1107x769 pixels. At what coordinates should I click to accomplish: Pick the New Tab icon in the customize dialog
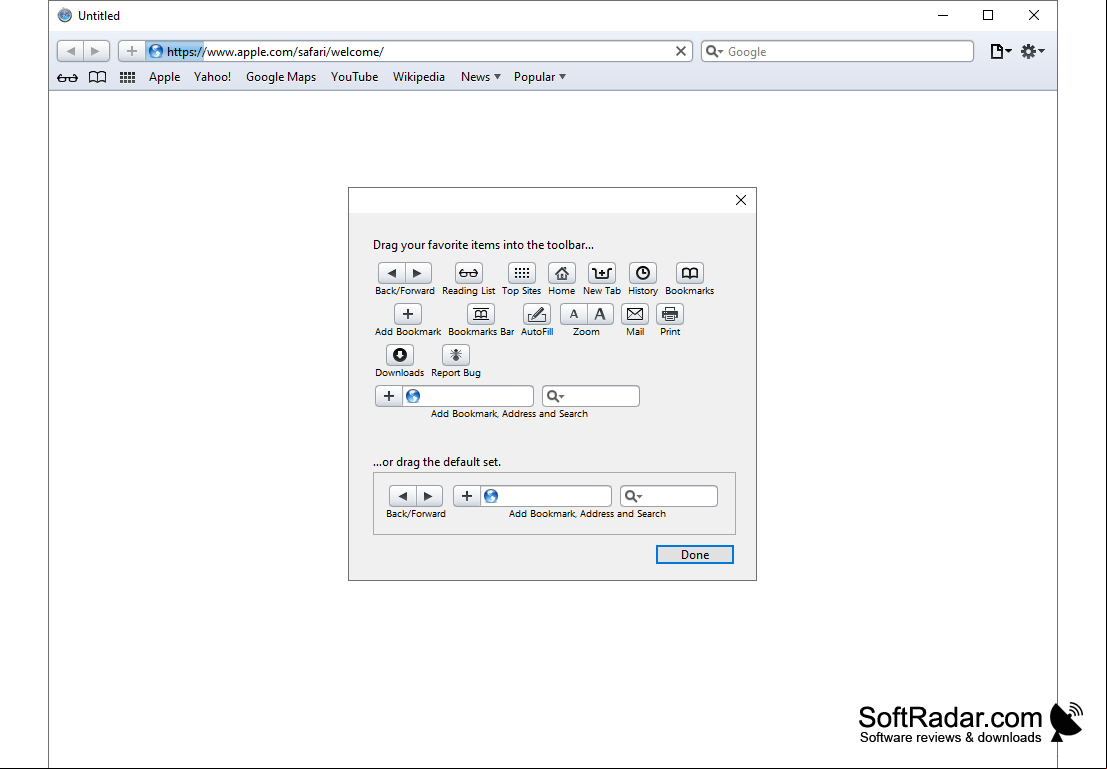coord(602,273)
